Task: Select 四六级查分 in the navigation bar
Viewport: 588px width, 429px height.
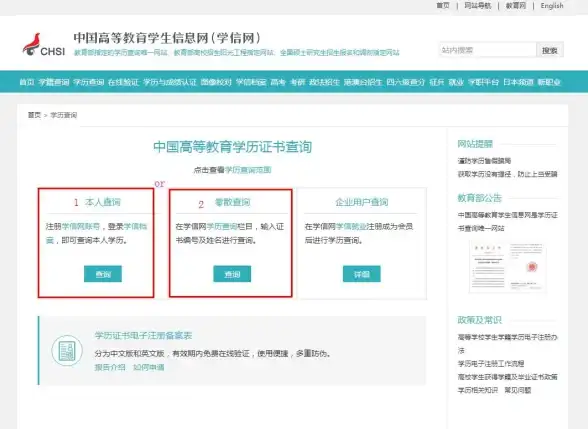Action: pyautogui.click(x=406, y=82)
